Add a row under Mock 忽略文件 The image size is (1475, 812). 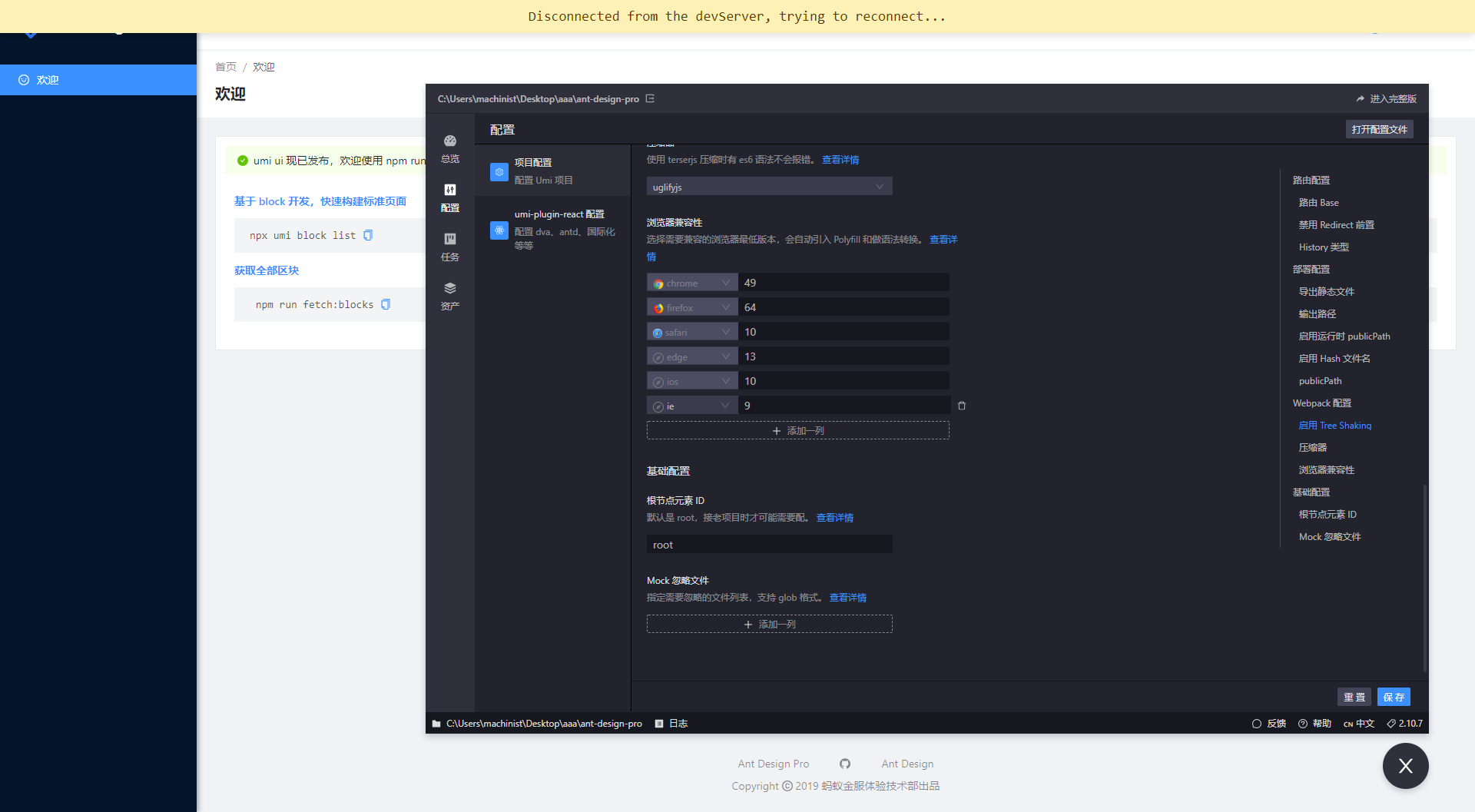[x=770, y=624]
